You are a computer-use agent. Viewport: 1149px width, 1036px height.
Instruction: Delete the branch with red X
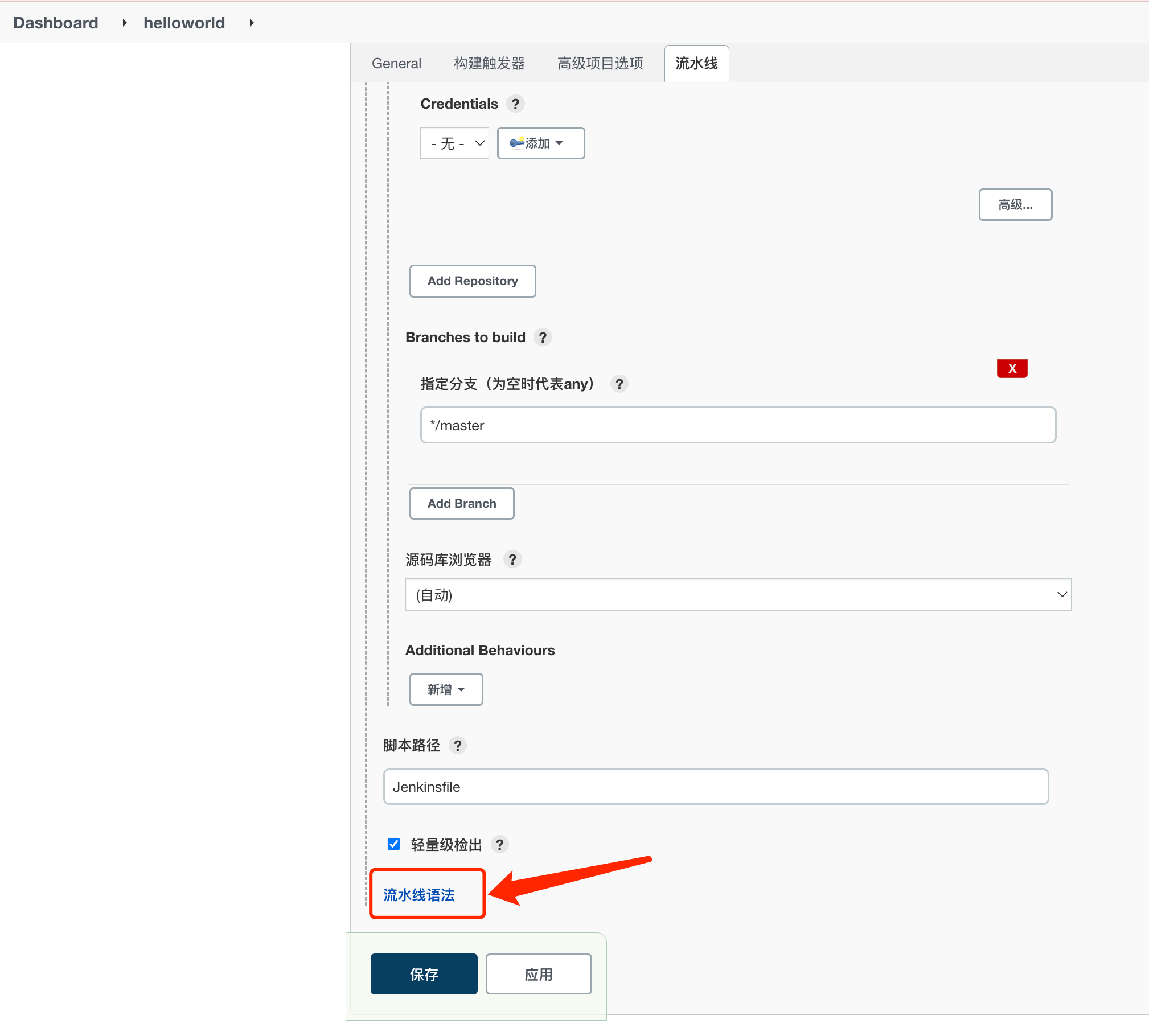(1012, 368)
